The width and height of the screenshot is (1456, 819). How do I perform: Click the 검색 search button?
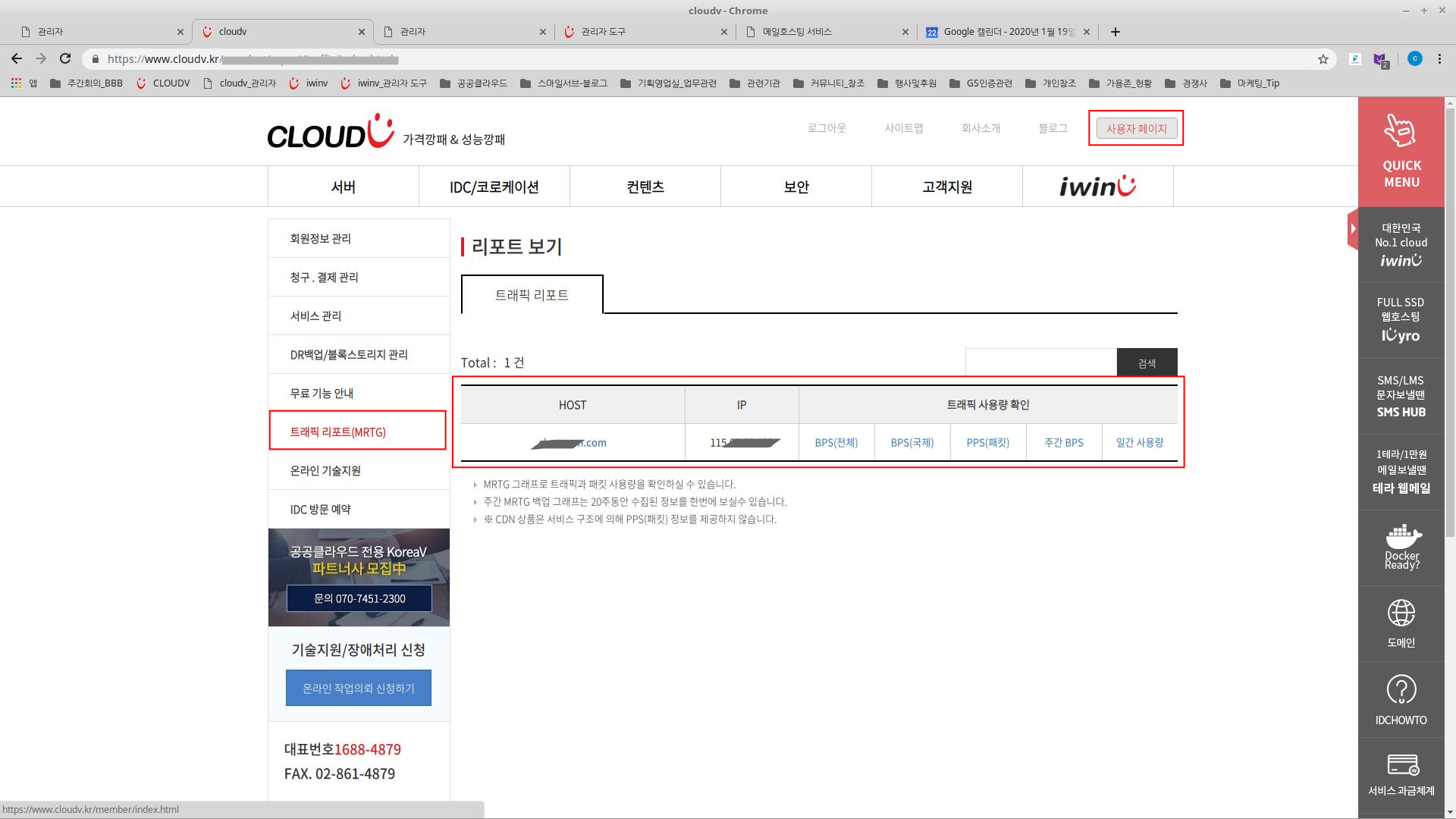1147,363
